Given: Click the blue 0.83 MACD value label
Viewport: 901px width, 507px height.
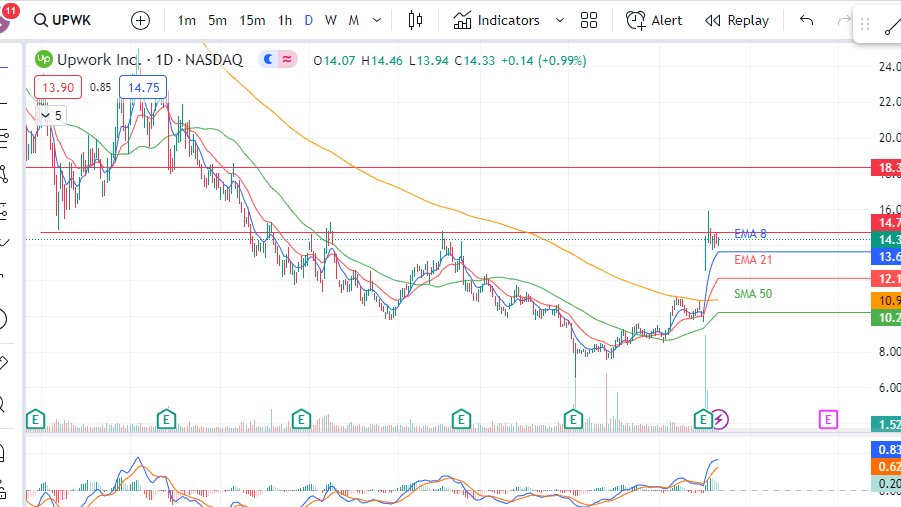Looking at the screenshot, I should [886, 450].
